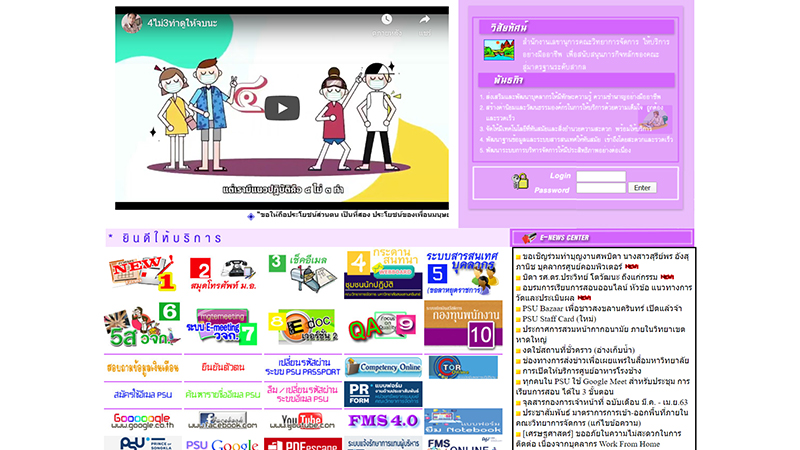Click the lock and key login icon
Image resolution: width=800 pixels, height=450 pixels.
click(x=520, y=181)
